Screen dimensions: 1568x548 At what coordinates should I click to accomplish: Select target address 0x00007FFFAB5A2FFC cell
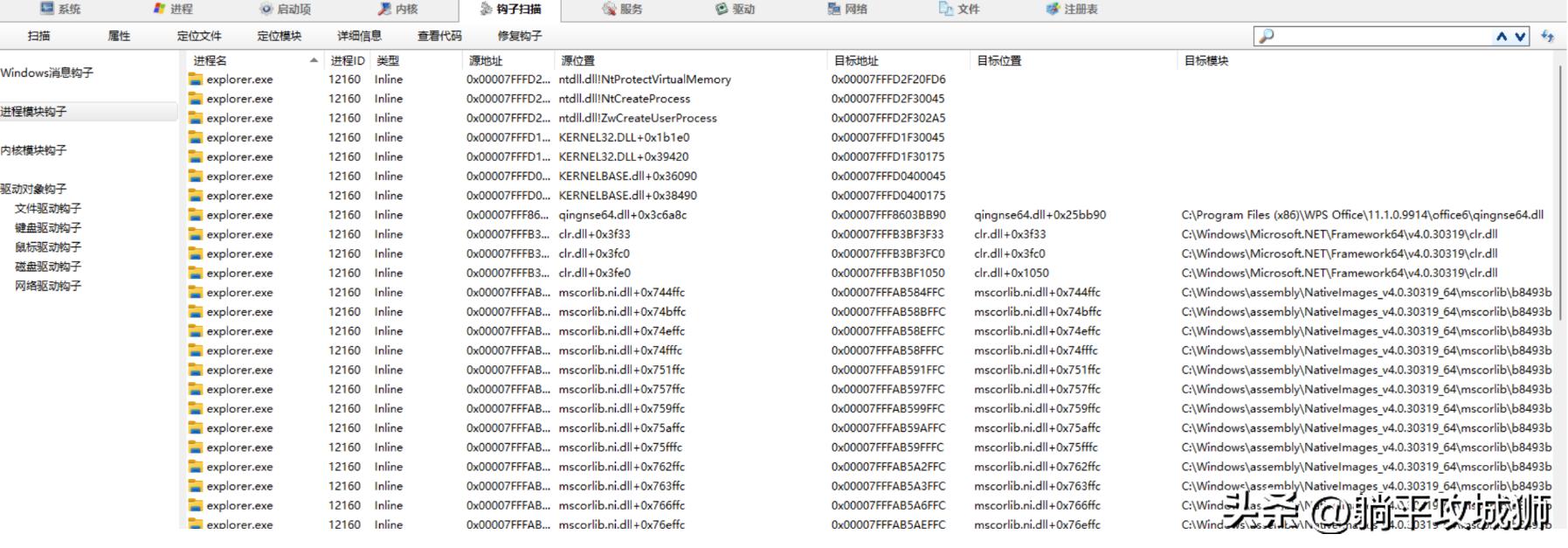[888, 467]
